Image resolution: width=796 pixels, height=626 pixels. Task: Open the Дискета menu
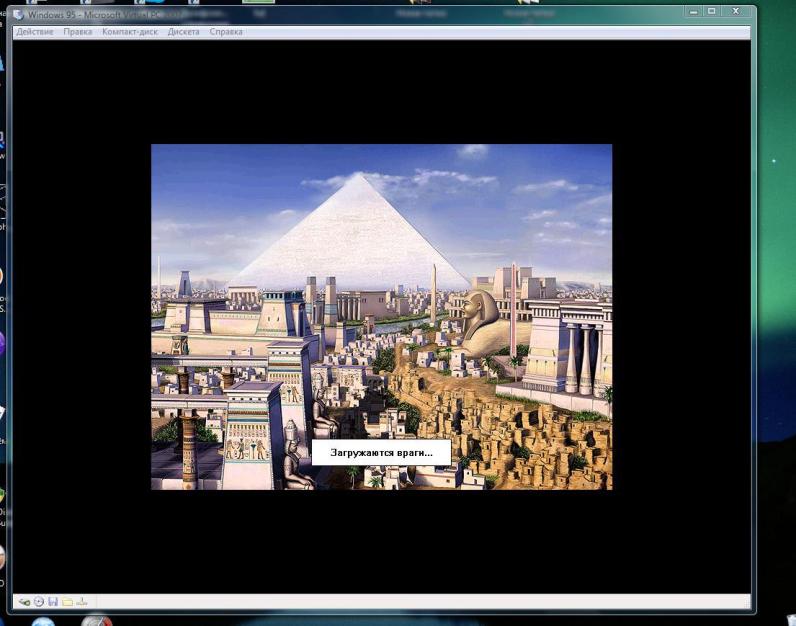(183, 31)
